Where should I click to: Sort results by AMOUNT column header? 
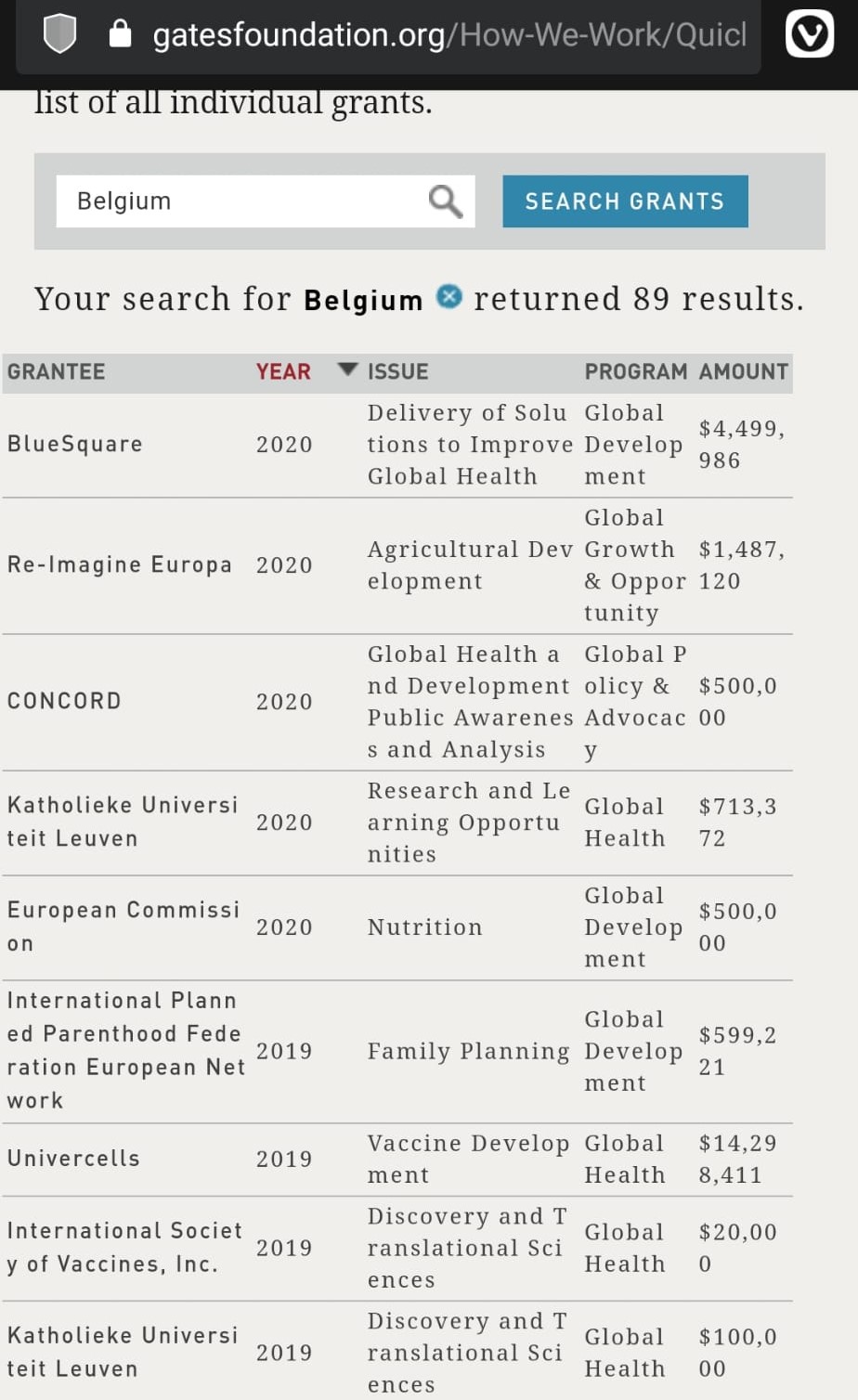click(744, 371)
